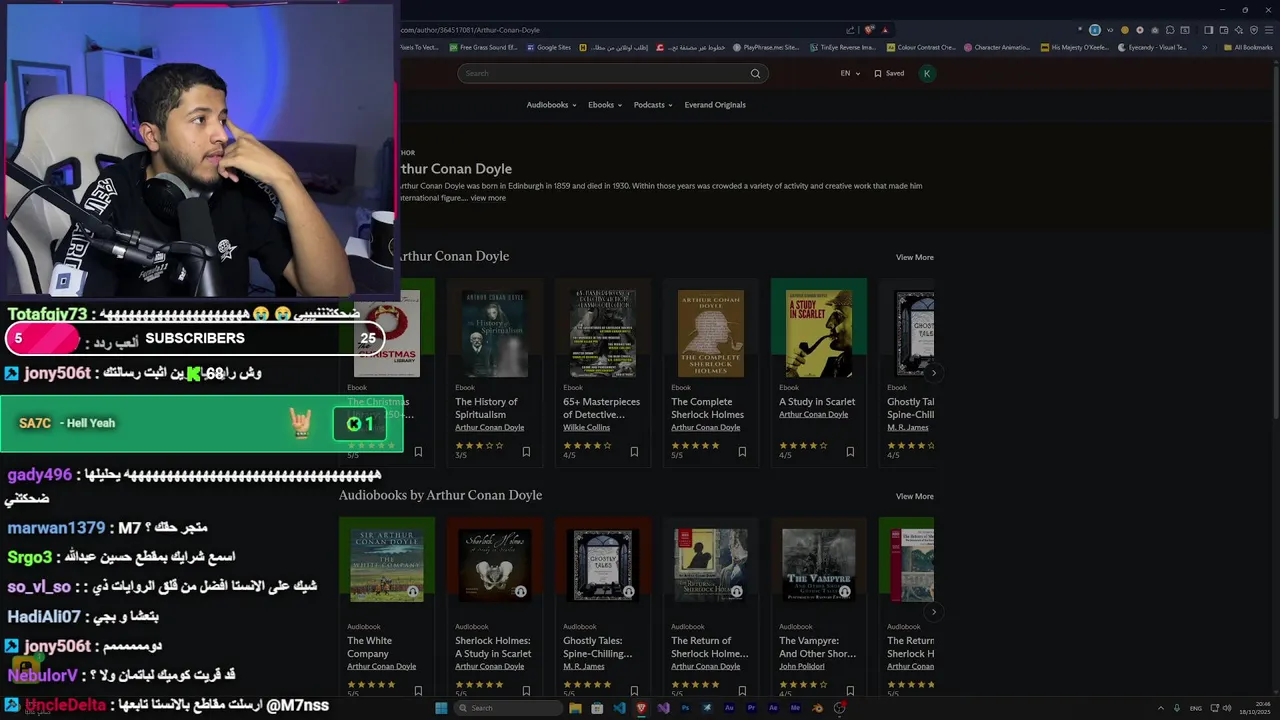1280x720 pixels.
Task: Open File Explorer from the taskbar
Action: coord(575,708)
